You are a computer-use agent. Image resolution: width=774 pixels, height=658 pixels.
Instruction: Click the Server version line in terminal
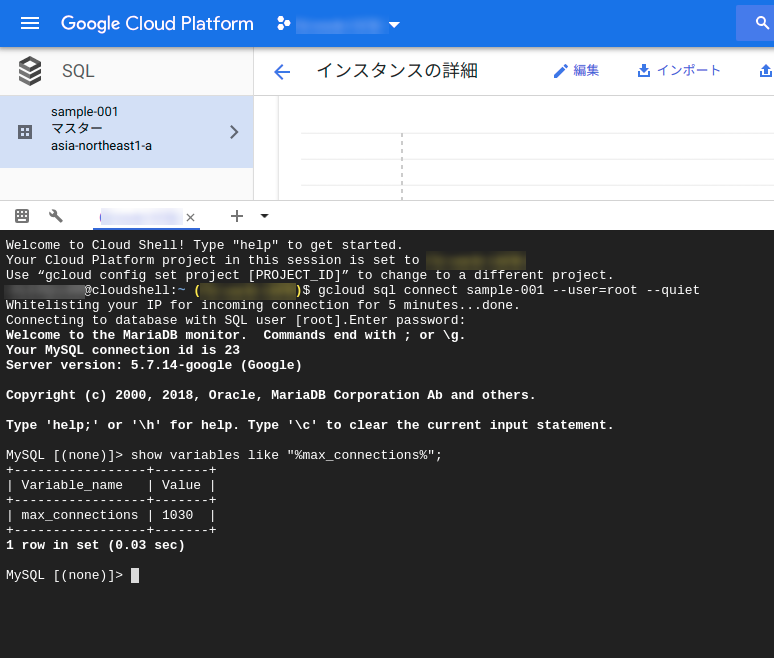pos(154,365)
